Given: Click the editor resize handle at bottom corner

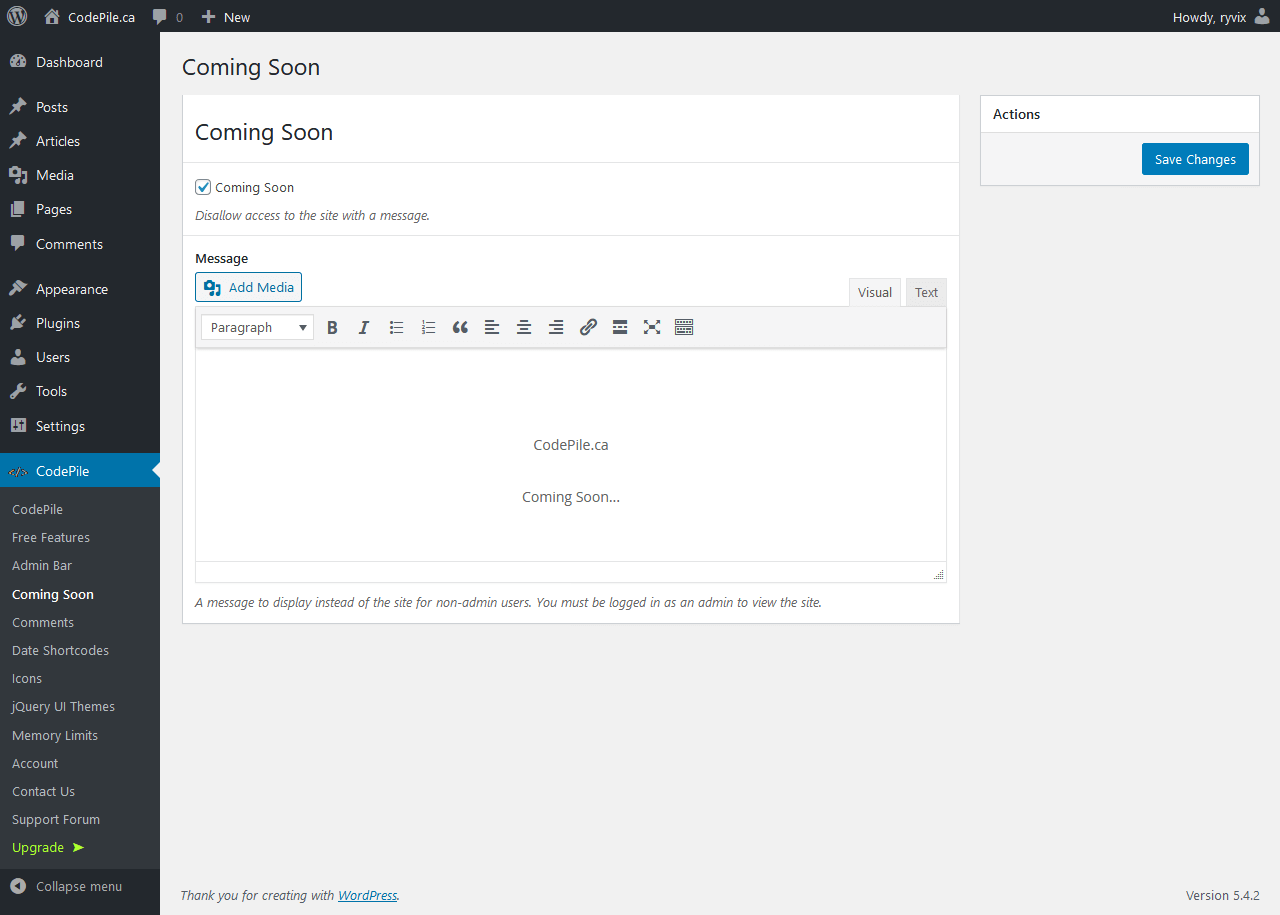Looking at the screenshot, I should (x=939, y=574).
